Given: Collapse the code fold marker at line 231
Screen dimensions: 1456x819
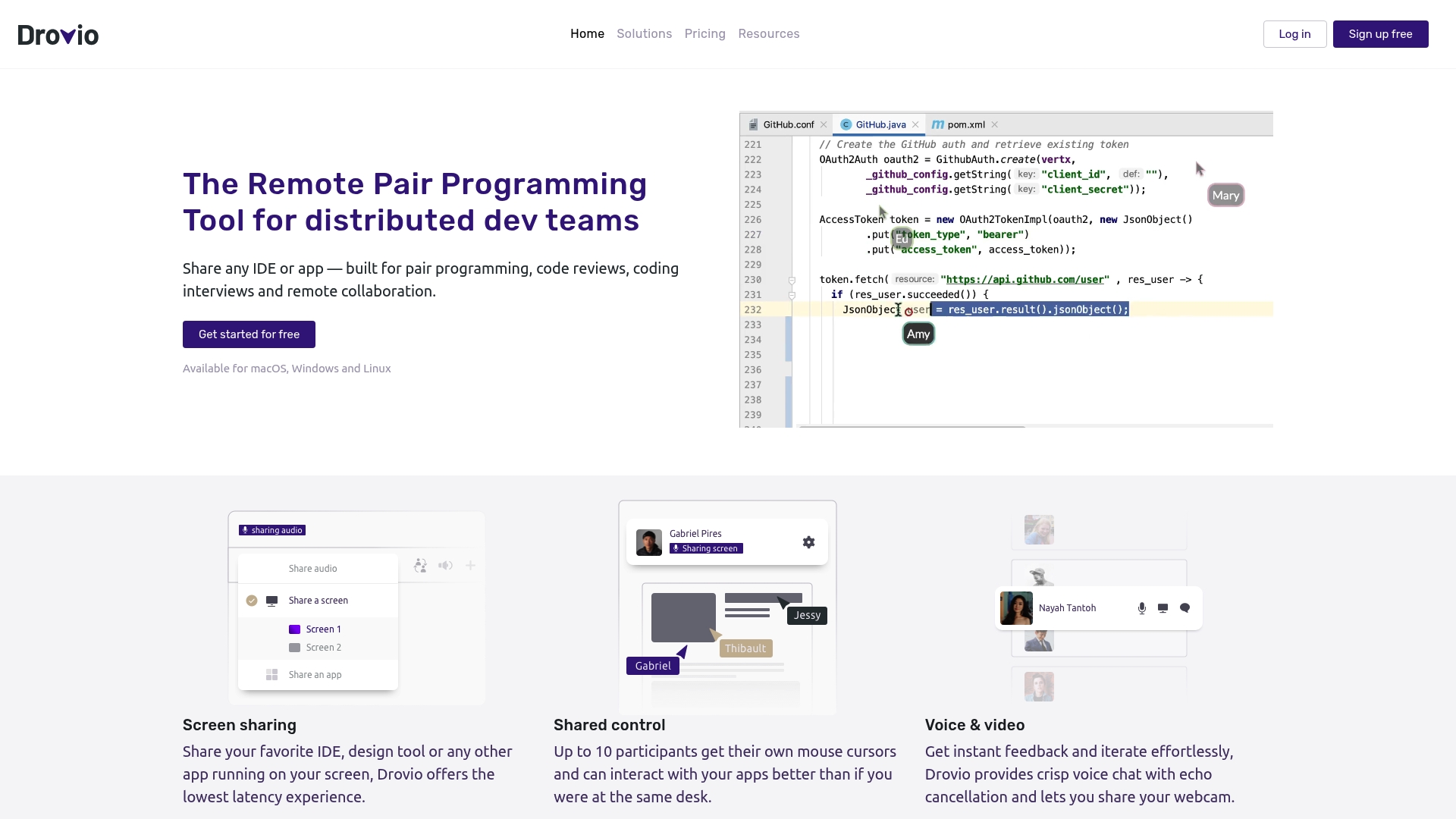Looking at the screenshot, I should coord(792,296).
